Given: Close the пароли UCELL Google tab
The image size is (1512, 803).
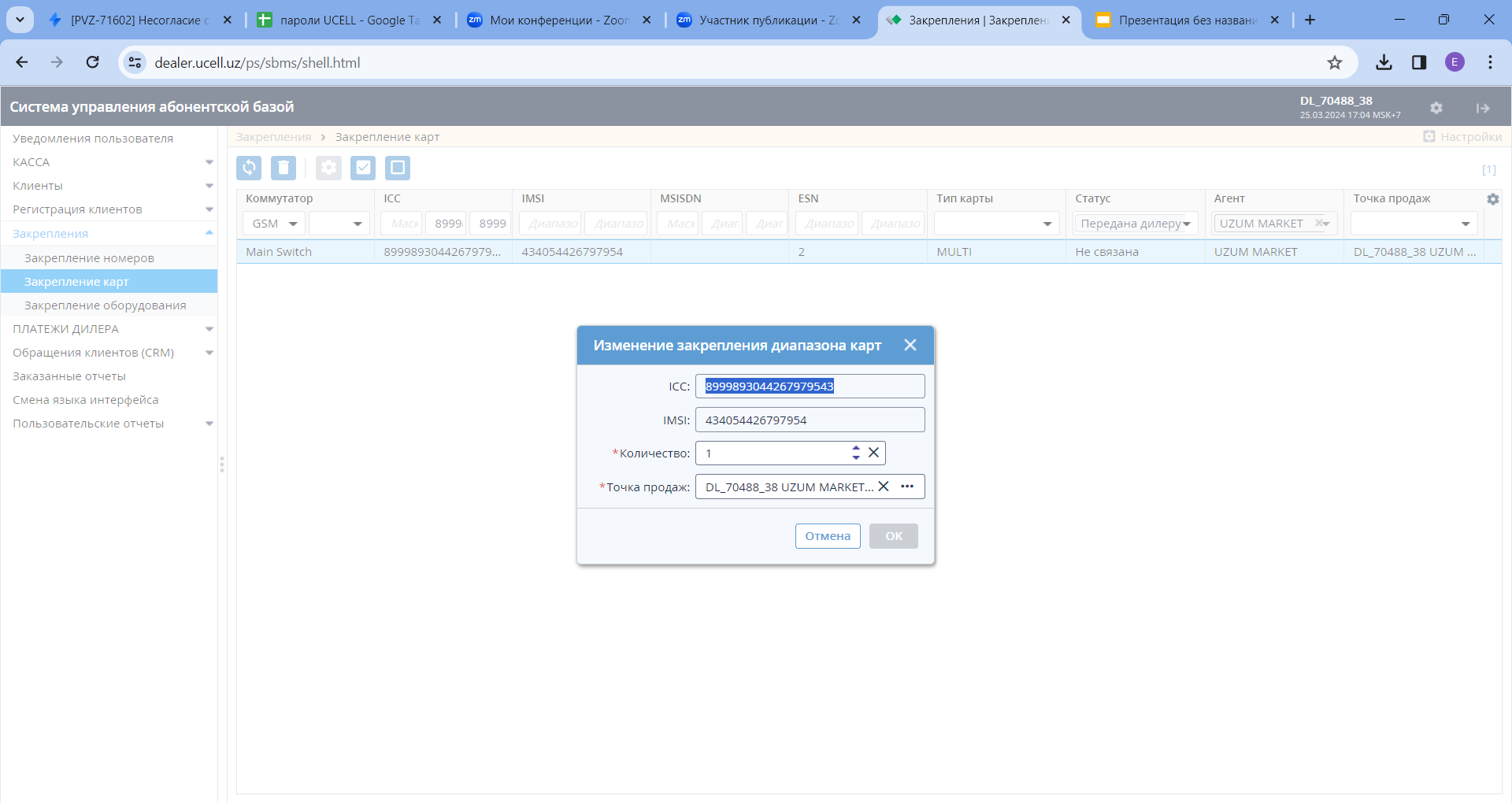Looking at the screenshot, I should coord(437,20).
